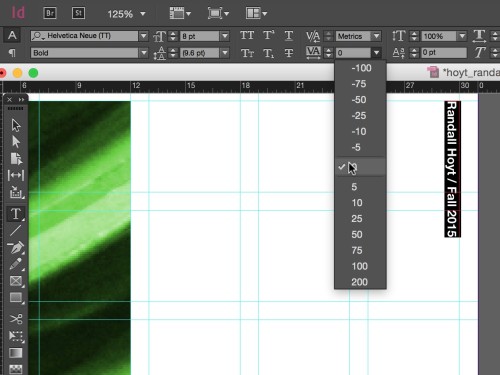Open the Screen Mode menu icon
Screen dimensions: 500x375
(218, 14)
